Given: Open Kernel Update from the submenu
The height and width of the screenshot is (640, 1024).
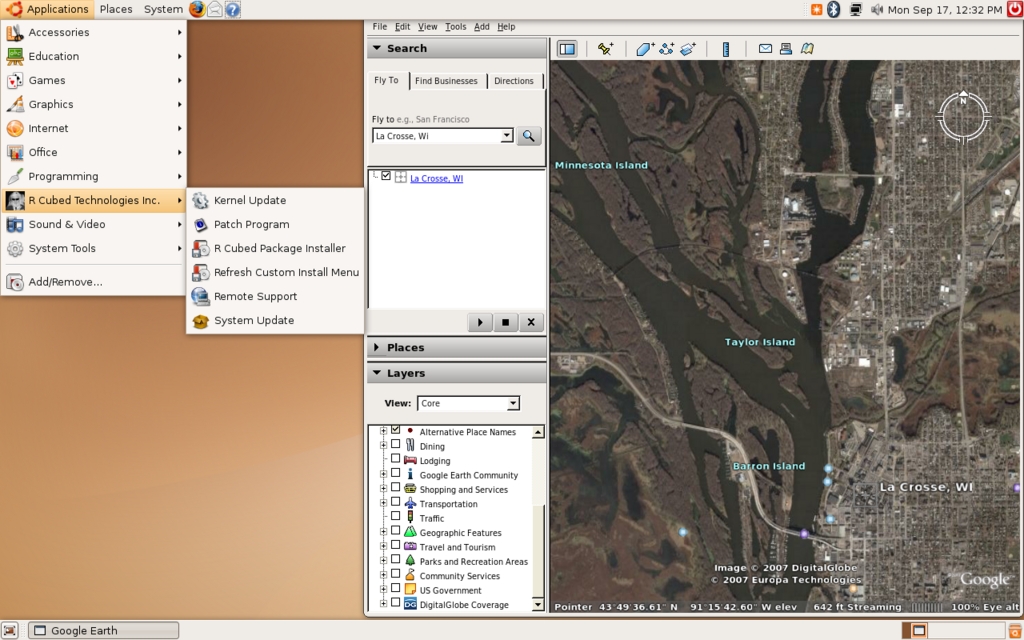Looking at the screenshot, I should (249, 200).
